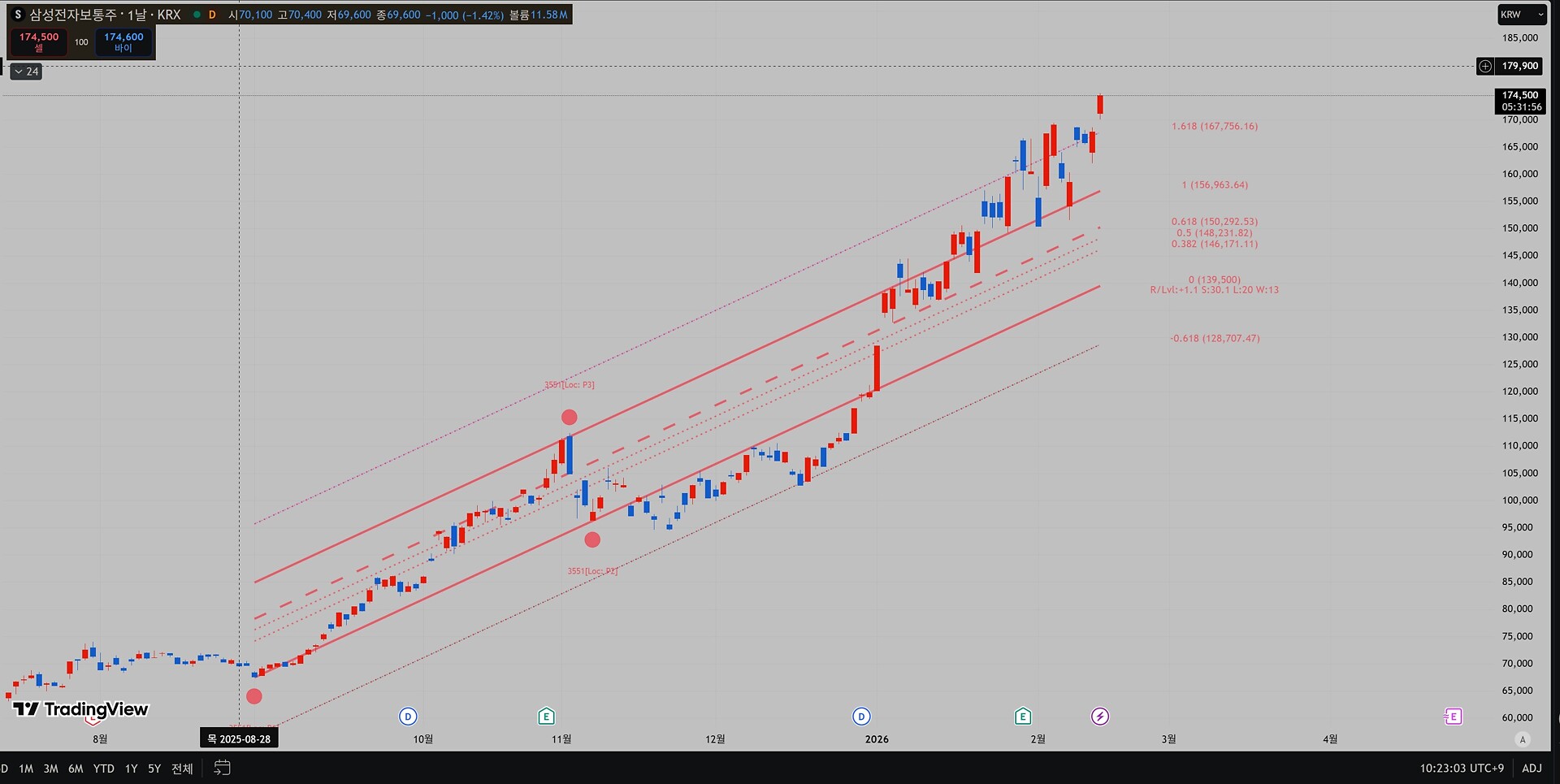Click the change value −1,000 (−1.42%)
This screenshot has height=784, width=1560.
click(465, 15)
